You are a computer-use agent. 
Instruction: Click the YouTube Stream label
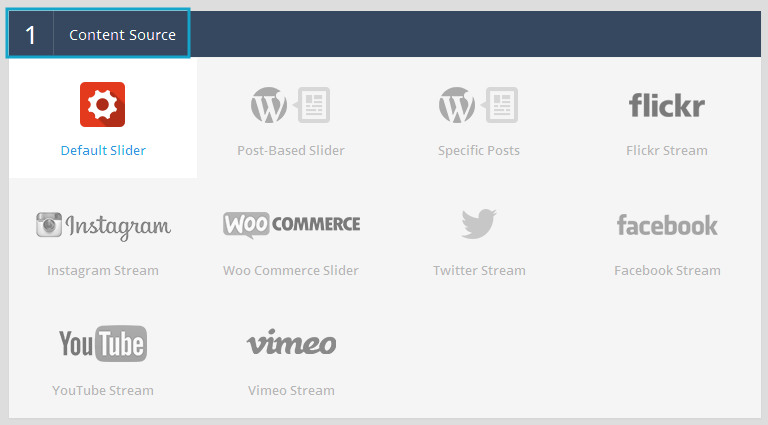(x=103, y=390)
